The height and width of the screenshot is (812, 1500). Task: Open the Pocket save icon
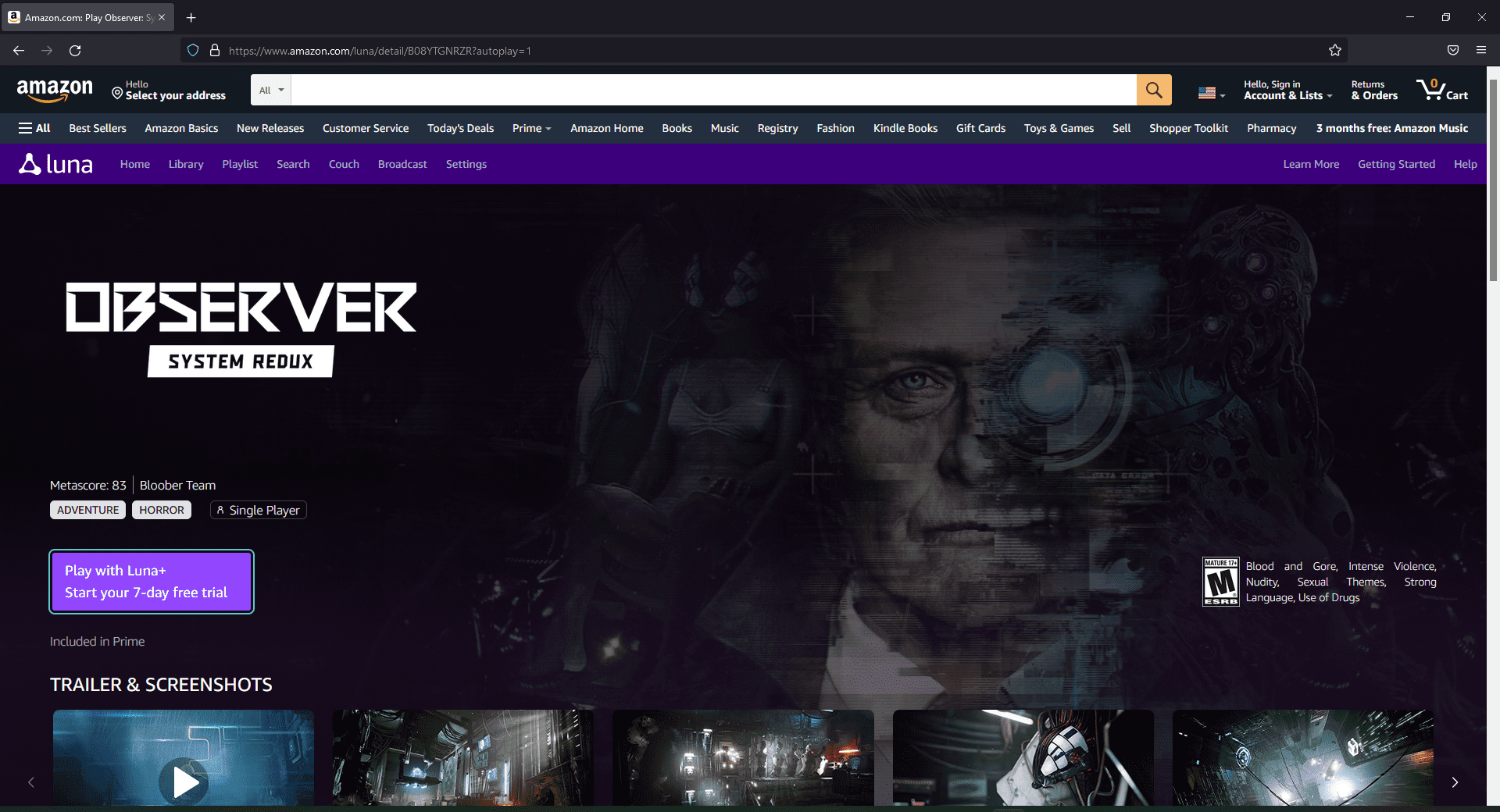click(x=1453, y=51)
